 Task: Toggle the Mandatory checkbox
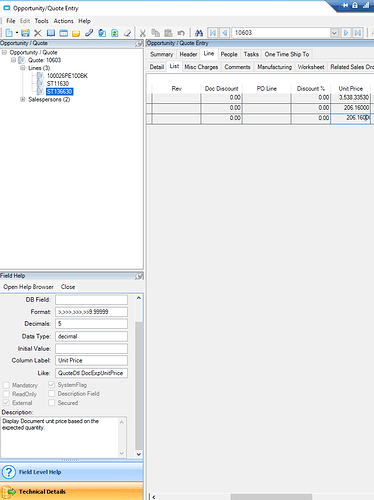[x=6, y=385]
